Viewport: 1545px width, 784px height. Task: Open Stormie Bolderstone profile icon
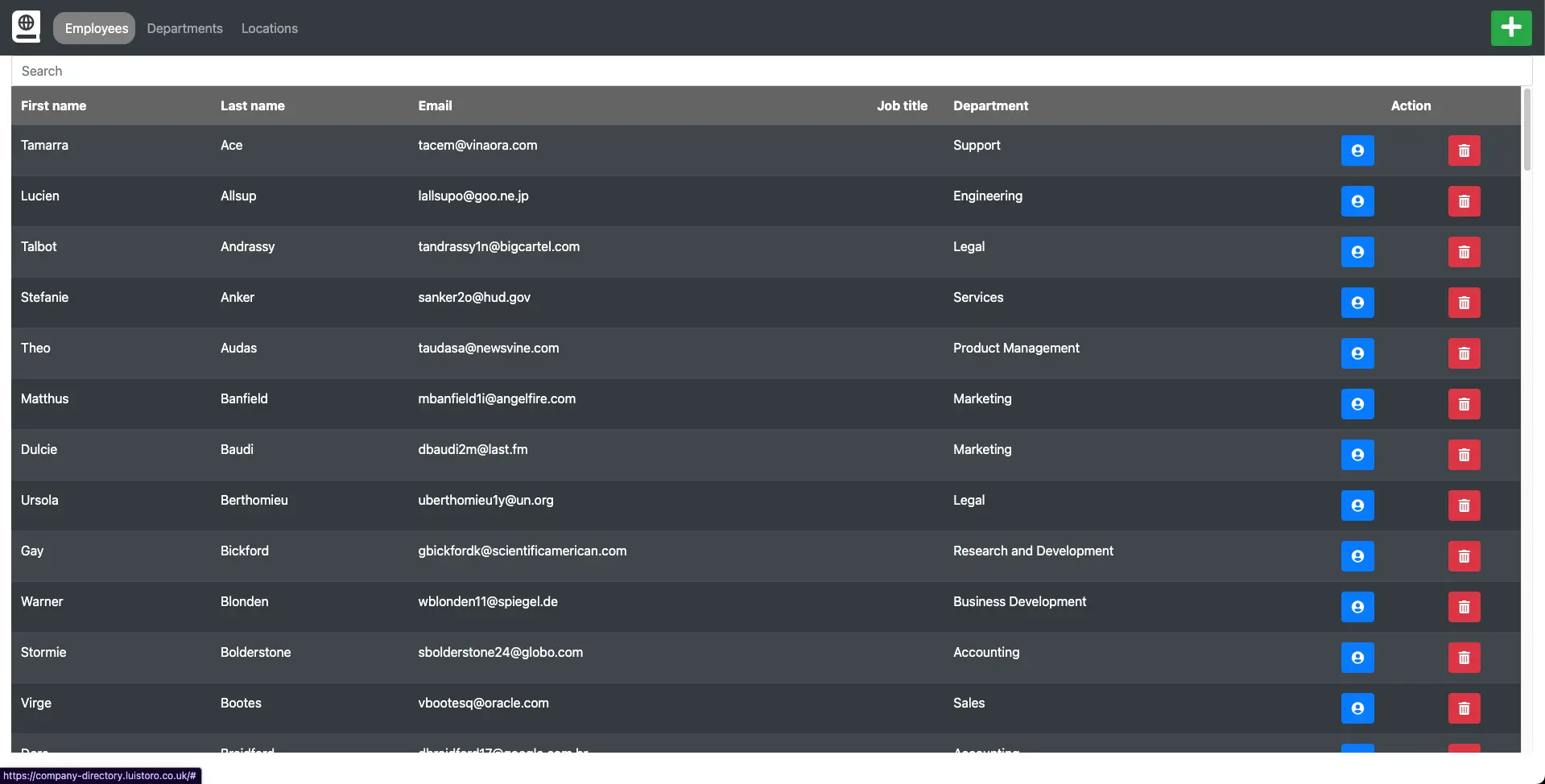coord(1357,658)
